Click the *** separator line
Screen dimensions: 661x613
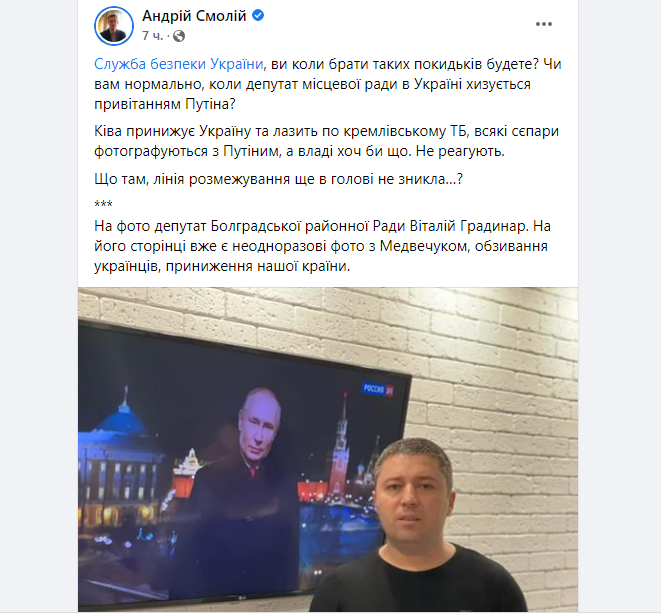[x=103, y=204]
